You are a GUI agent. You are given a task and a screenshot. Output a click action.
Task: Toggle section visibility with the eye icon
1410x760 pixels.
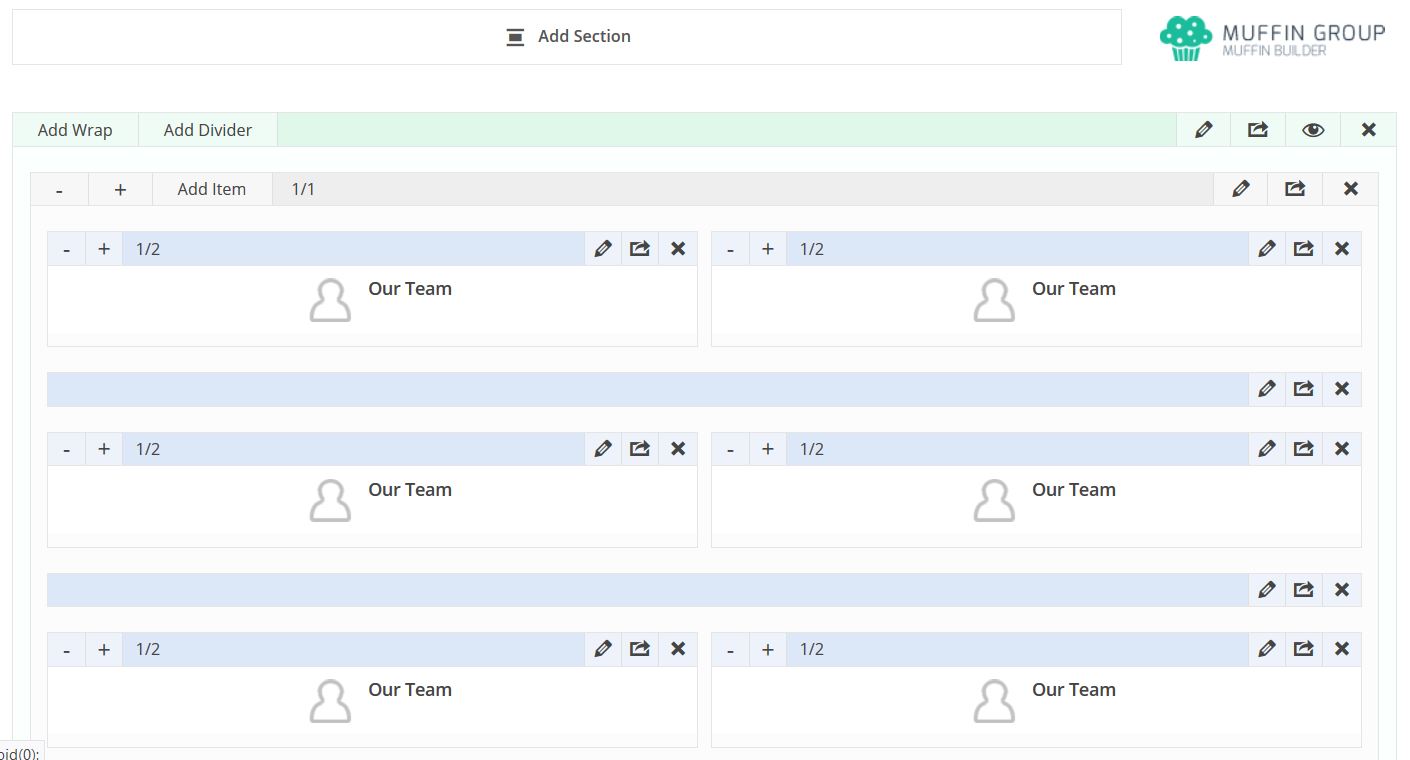coord(1313,130)
